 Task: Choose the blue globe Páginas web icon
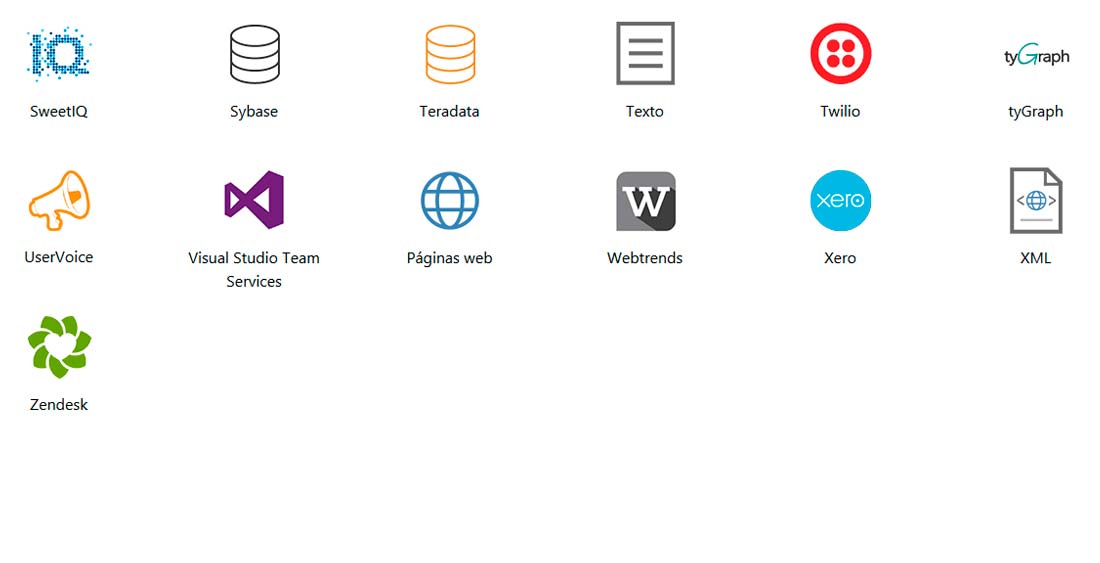coord(450,201)
